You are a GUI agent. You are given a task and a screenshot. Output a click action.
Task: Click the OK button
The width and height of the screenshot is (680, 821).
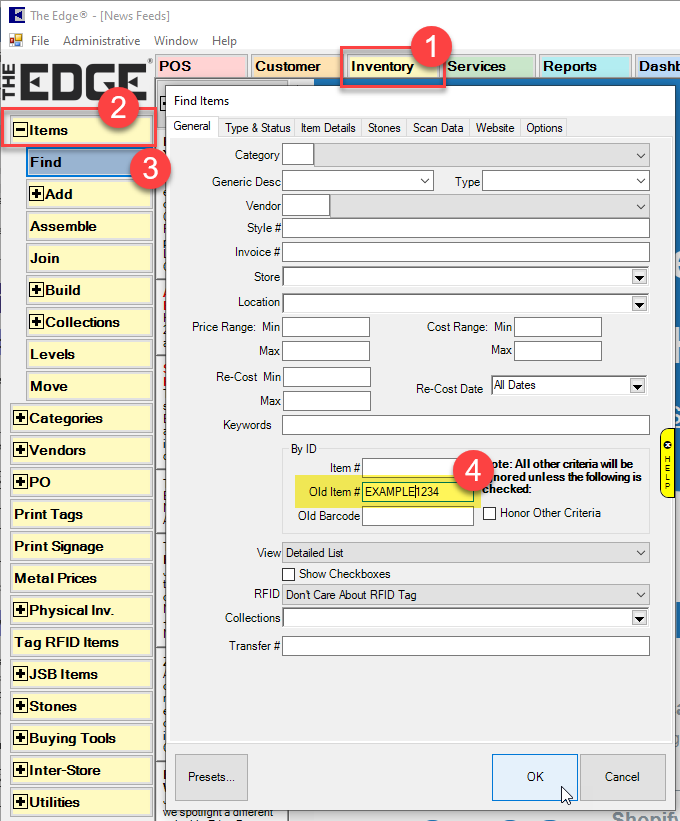(534, 777)
